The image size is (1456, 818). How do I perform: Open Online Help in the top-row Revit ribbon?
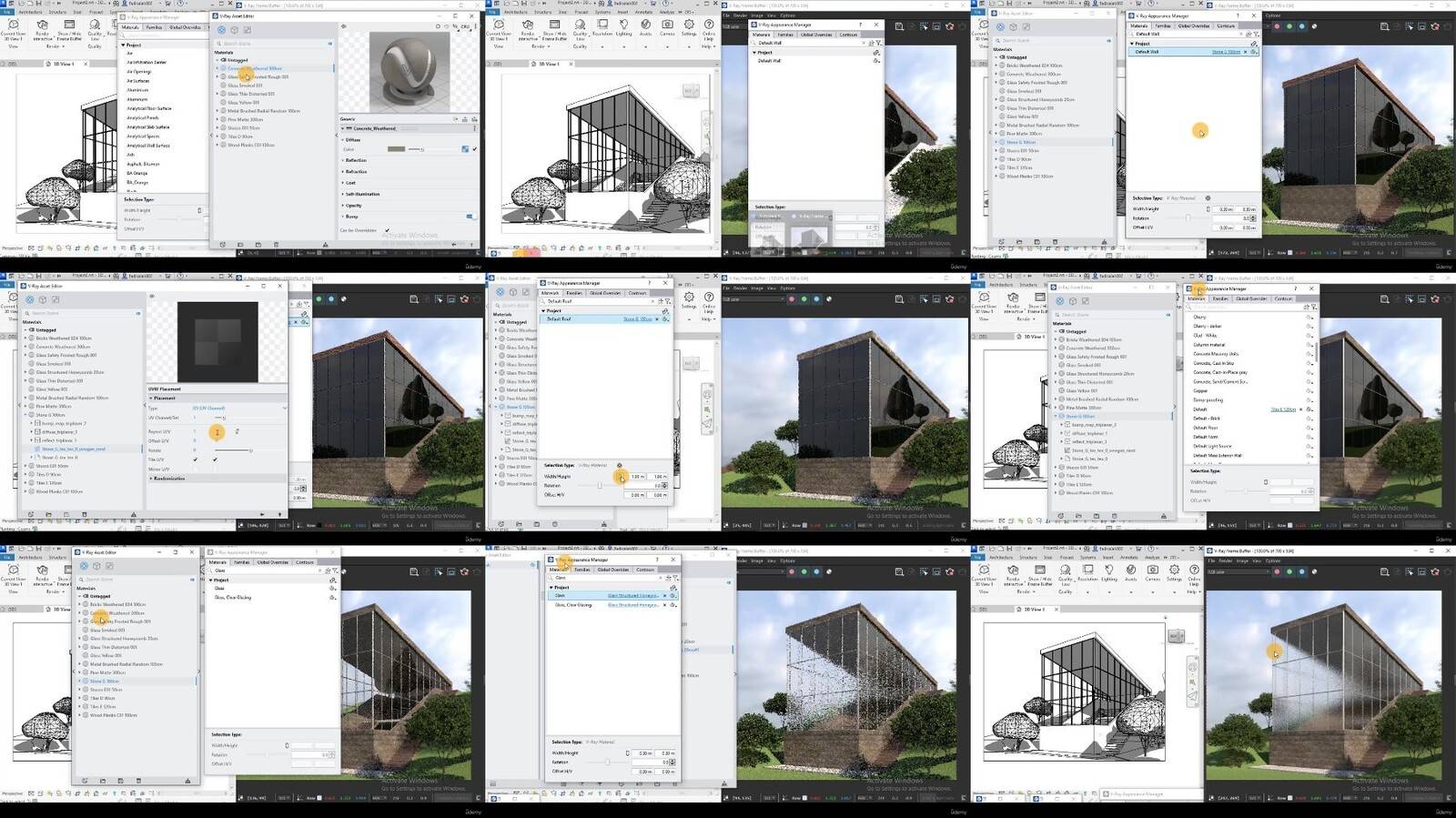(x=709, y=29)
